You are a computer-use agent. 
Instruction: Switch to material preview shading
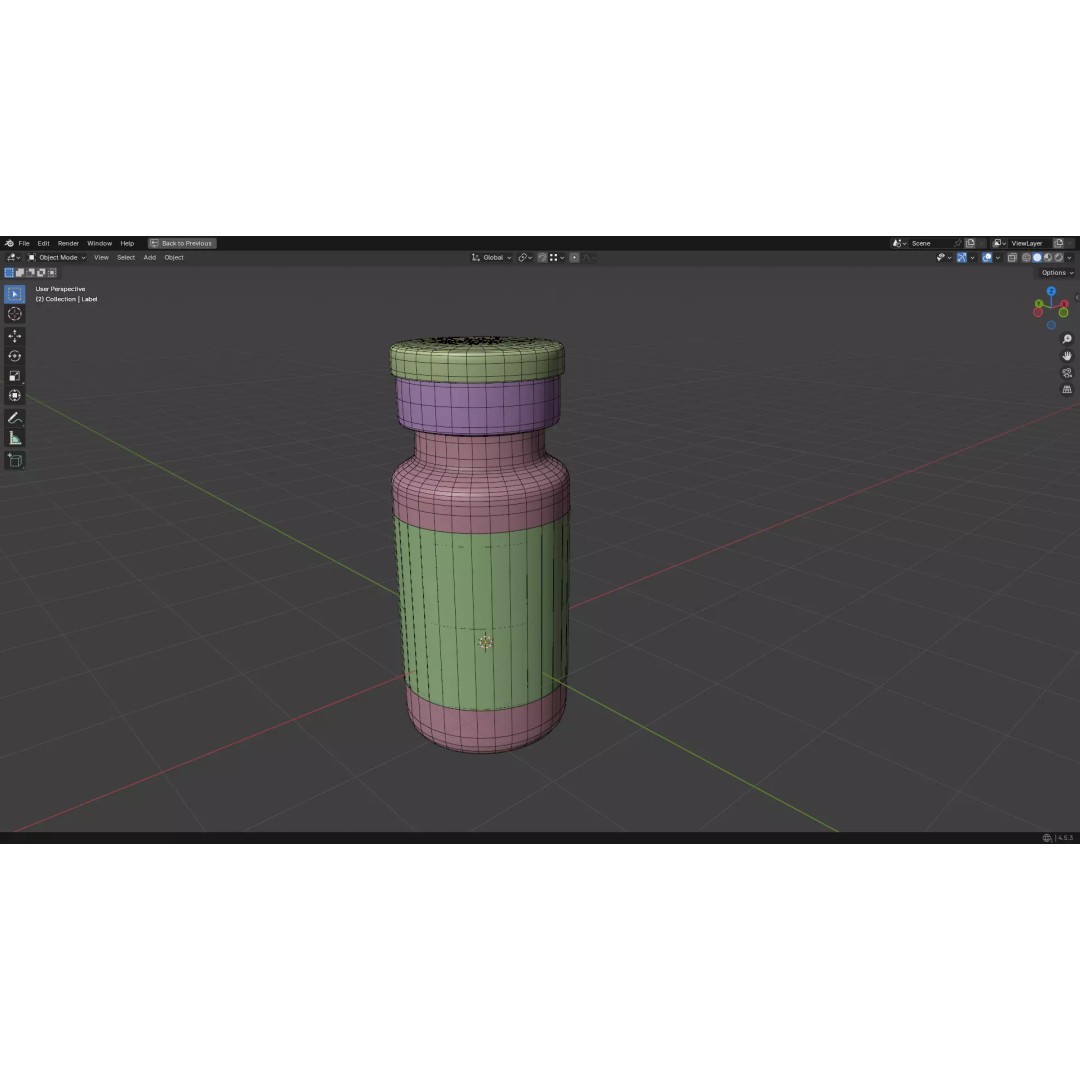[1048, 258]
